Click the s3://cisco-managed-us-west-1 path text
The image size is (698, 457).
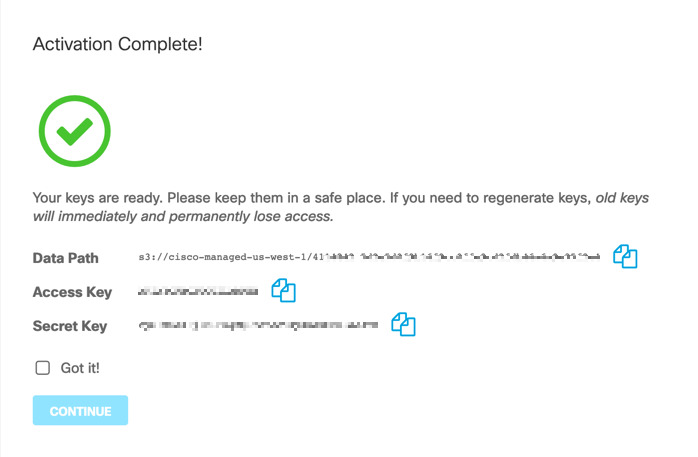pos(229,257)
